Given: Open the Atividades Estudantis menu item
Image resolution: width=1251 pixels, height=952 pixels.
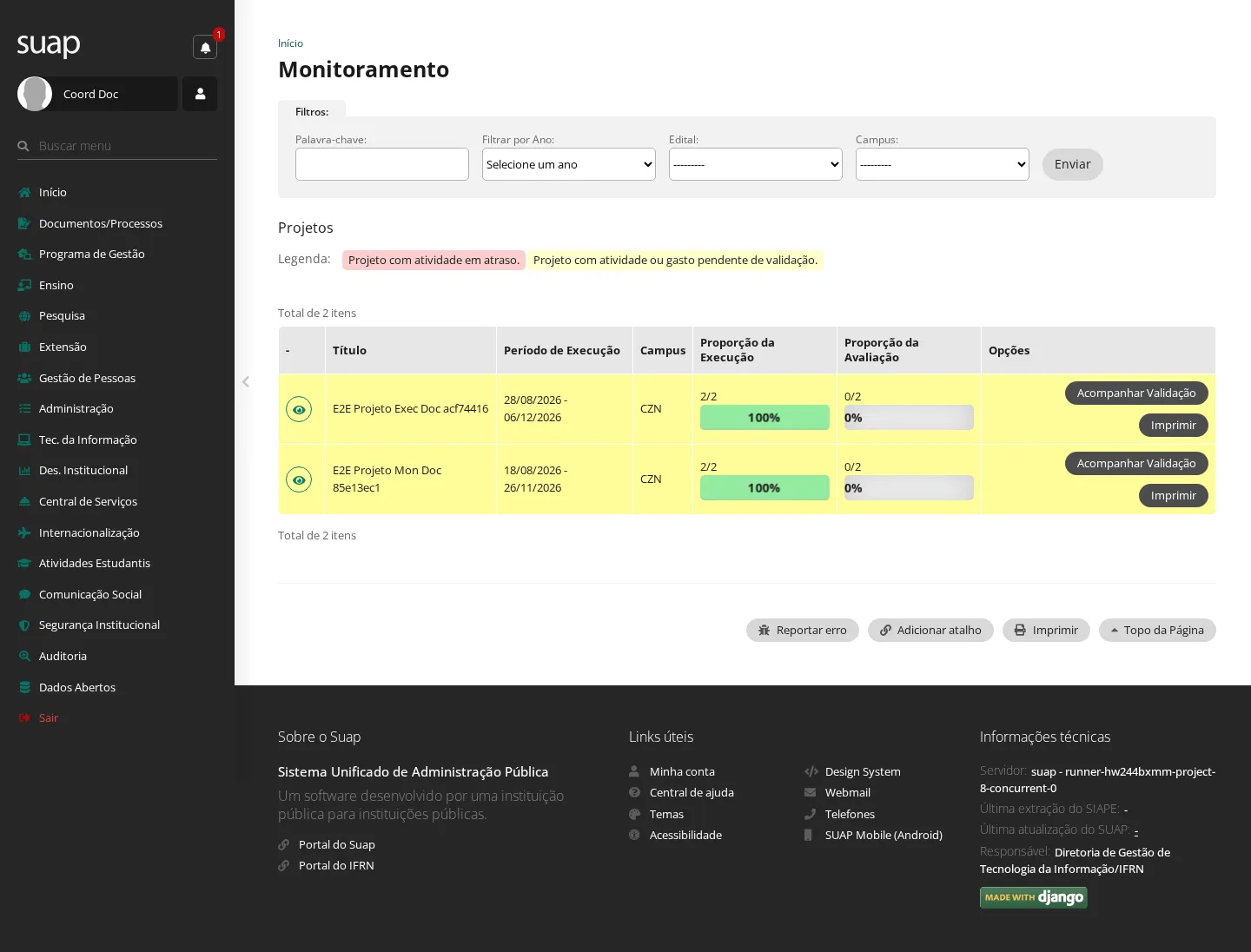Looking at the screenshot, I should pos(117,563).
